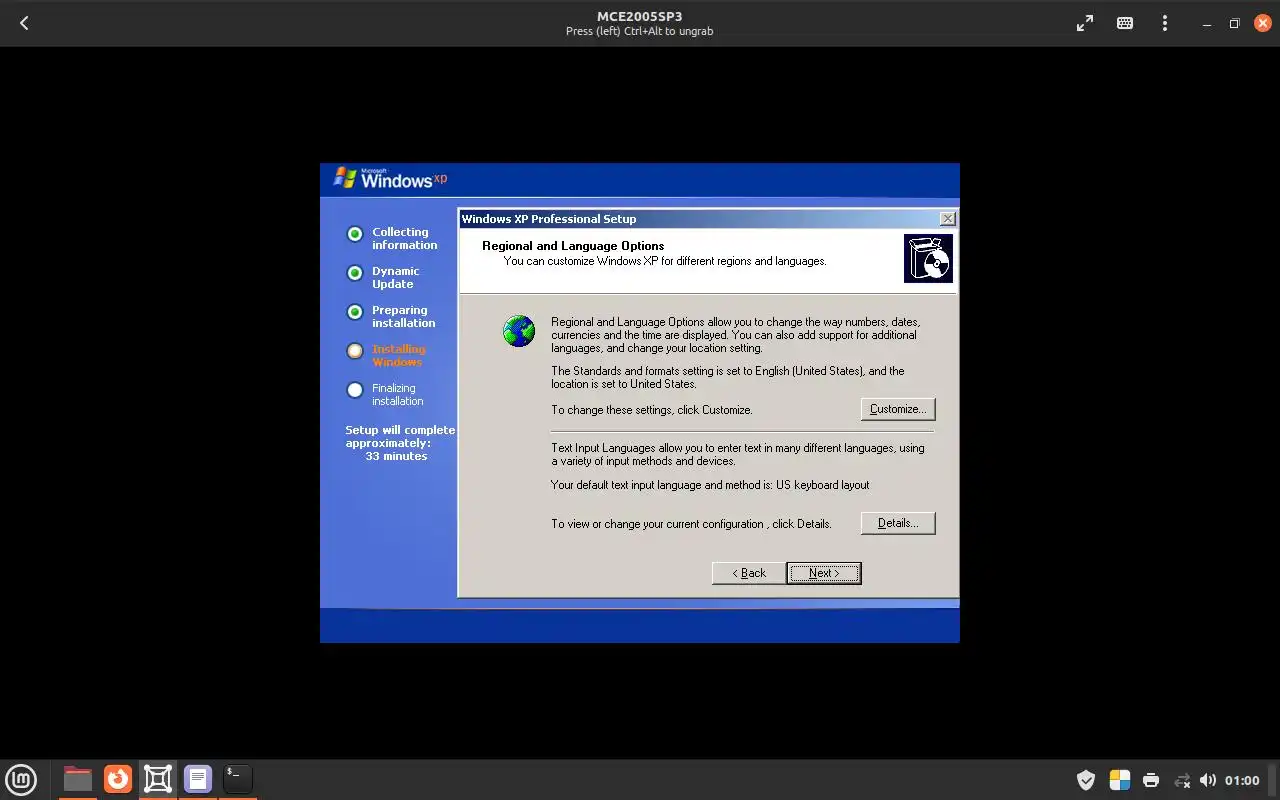Open the send key keyboard menu

[1125, 23]
